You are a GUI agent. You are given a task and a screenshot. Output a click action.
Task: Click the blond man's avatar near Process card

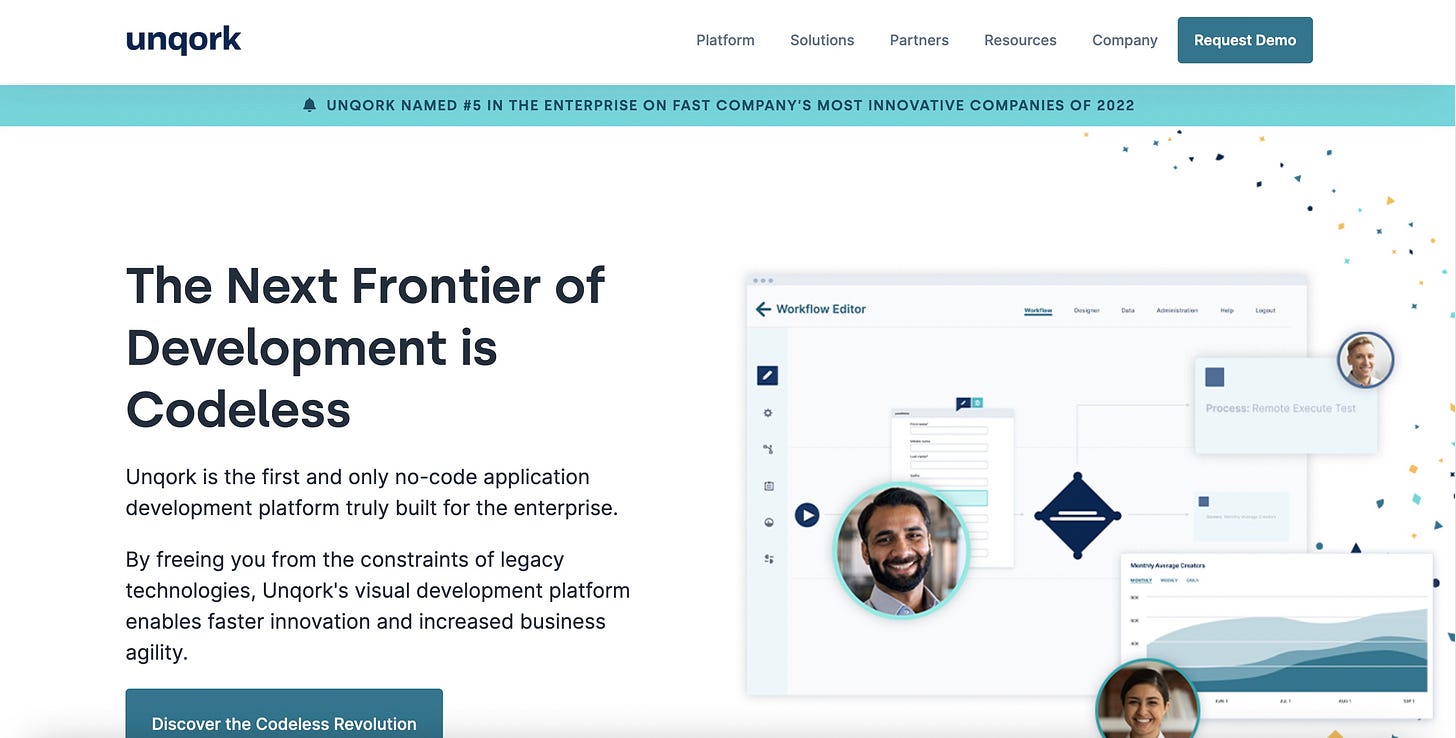pyautogui.click(x=1365, y=360)
